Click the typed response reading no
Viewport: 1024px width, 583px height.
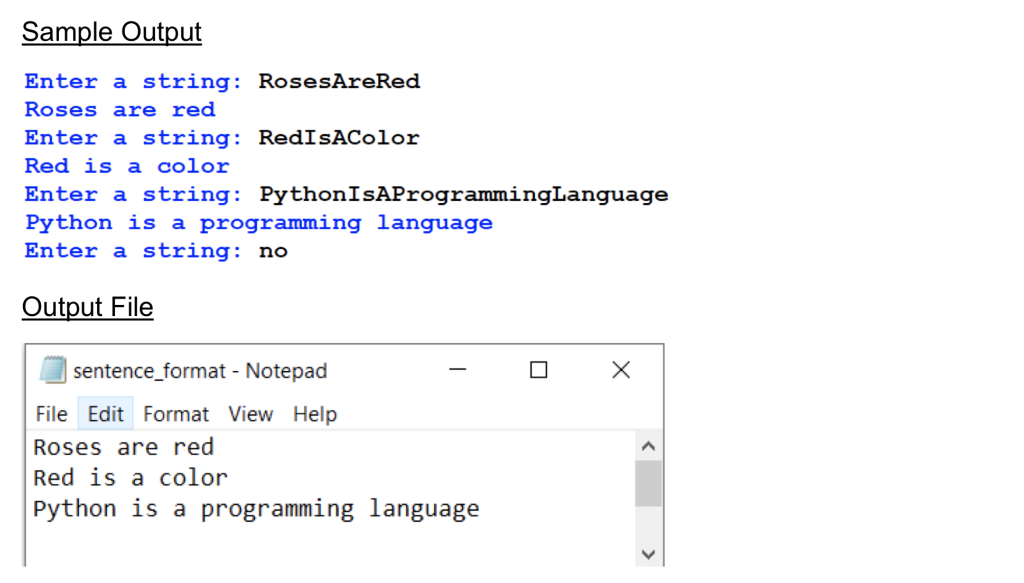tap(272, 250)
